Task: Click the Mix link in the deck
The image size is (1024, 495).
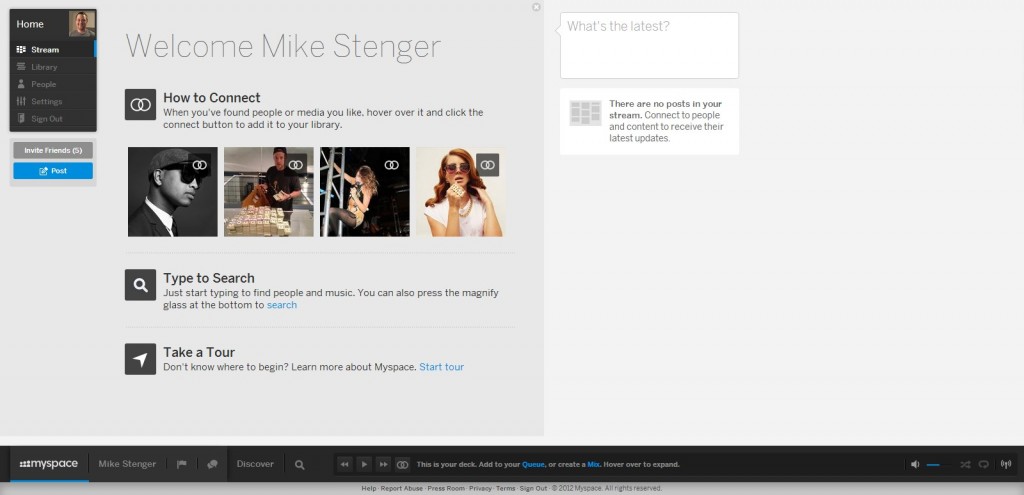Action: tap(594, 464)
